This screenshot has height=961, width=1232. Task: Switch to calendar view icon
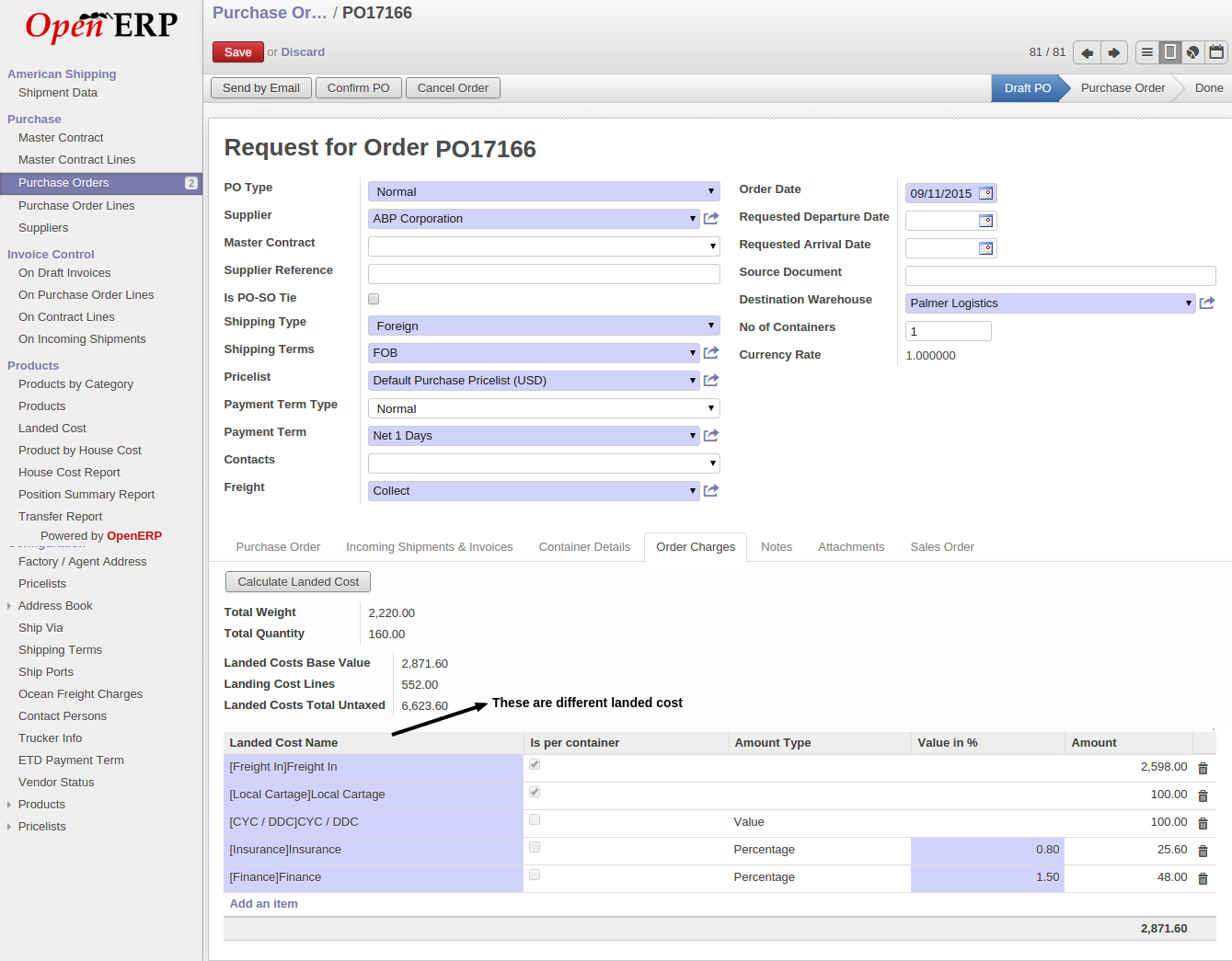[x=1216, y=52]
